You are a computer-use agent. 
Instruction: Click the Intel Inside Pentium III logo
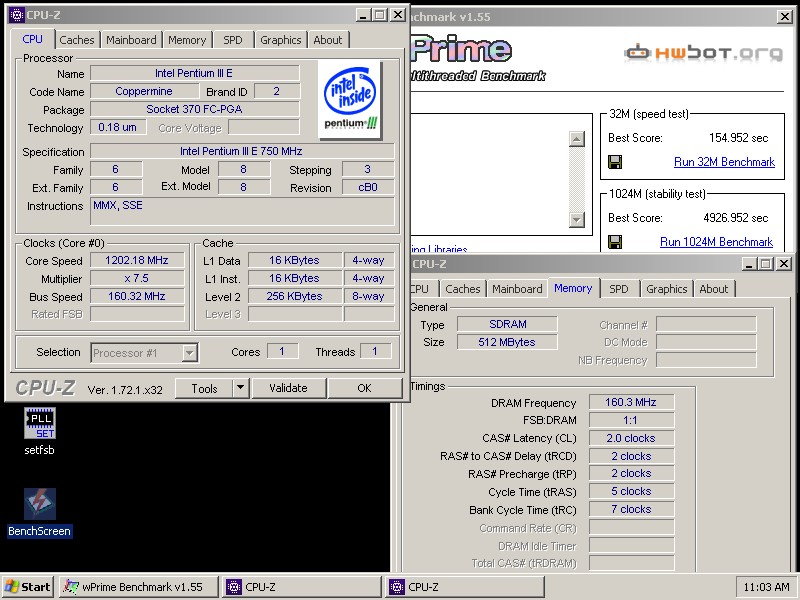[x=350, y=99]
